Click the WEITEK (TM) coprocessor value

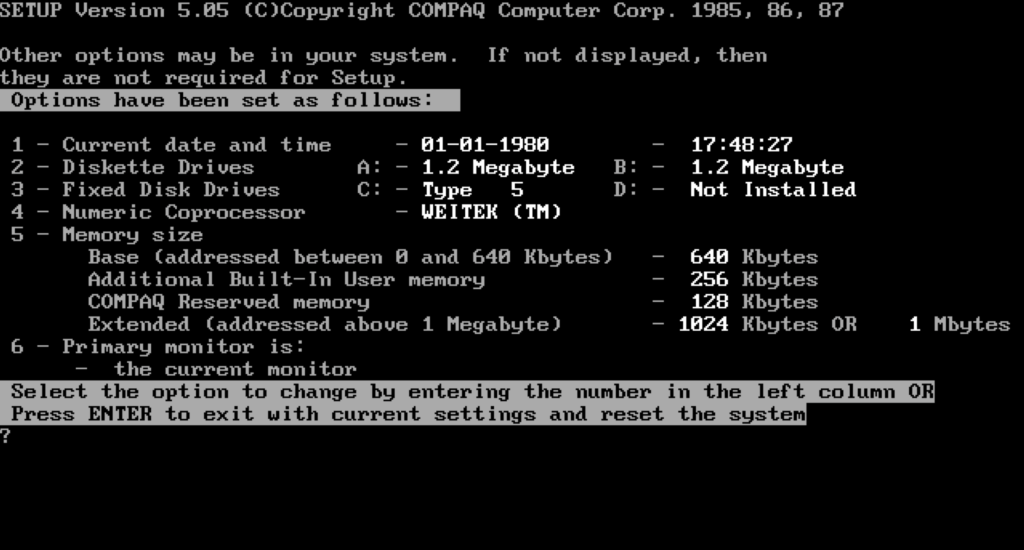(491, 212)
